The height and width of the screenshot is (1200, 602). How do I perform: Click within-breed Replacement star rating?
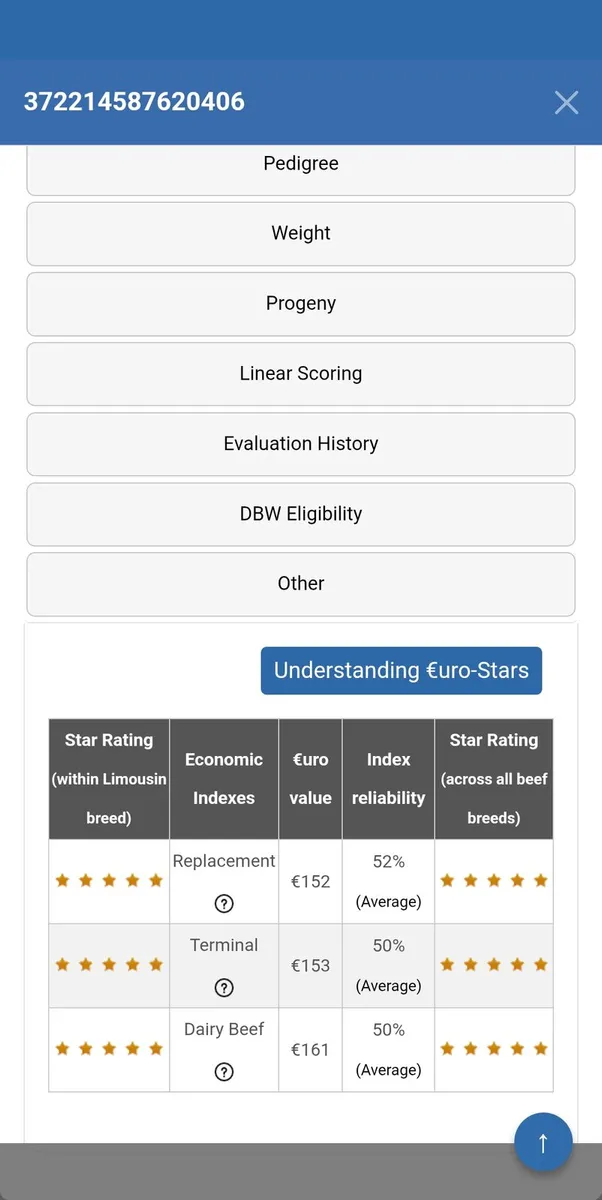tap(109, 880)
